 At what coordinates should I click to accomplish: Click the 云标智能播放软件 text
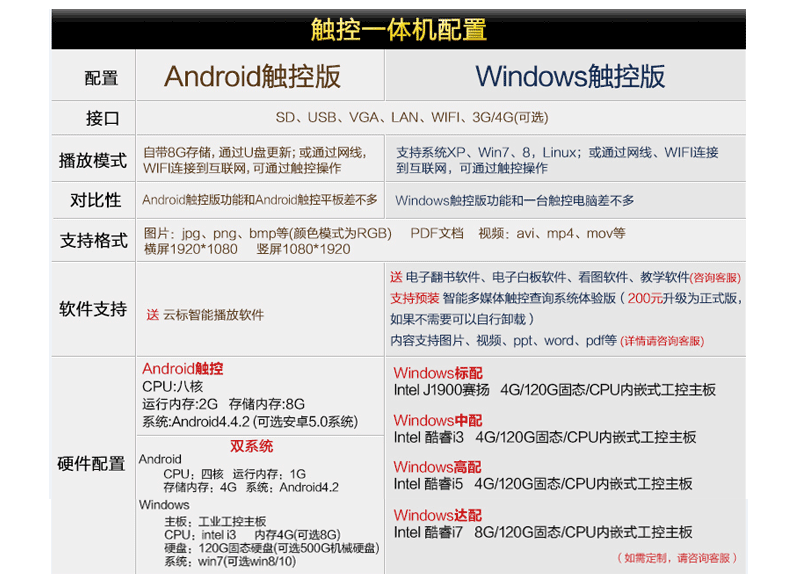[213, 314]
